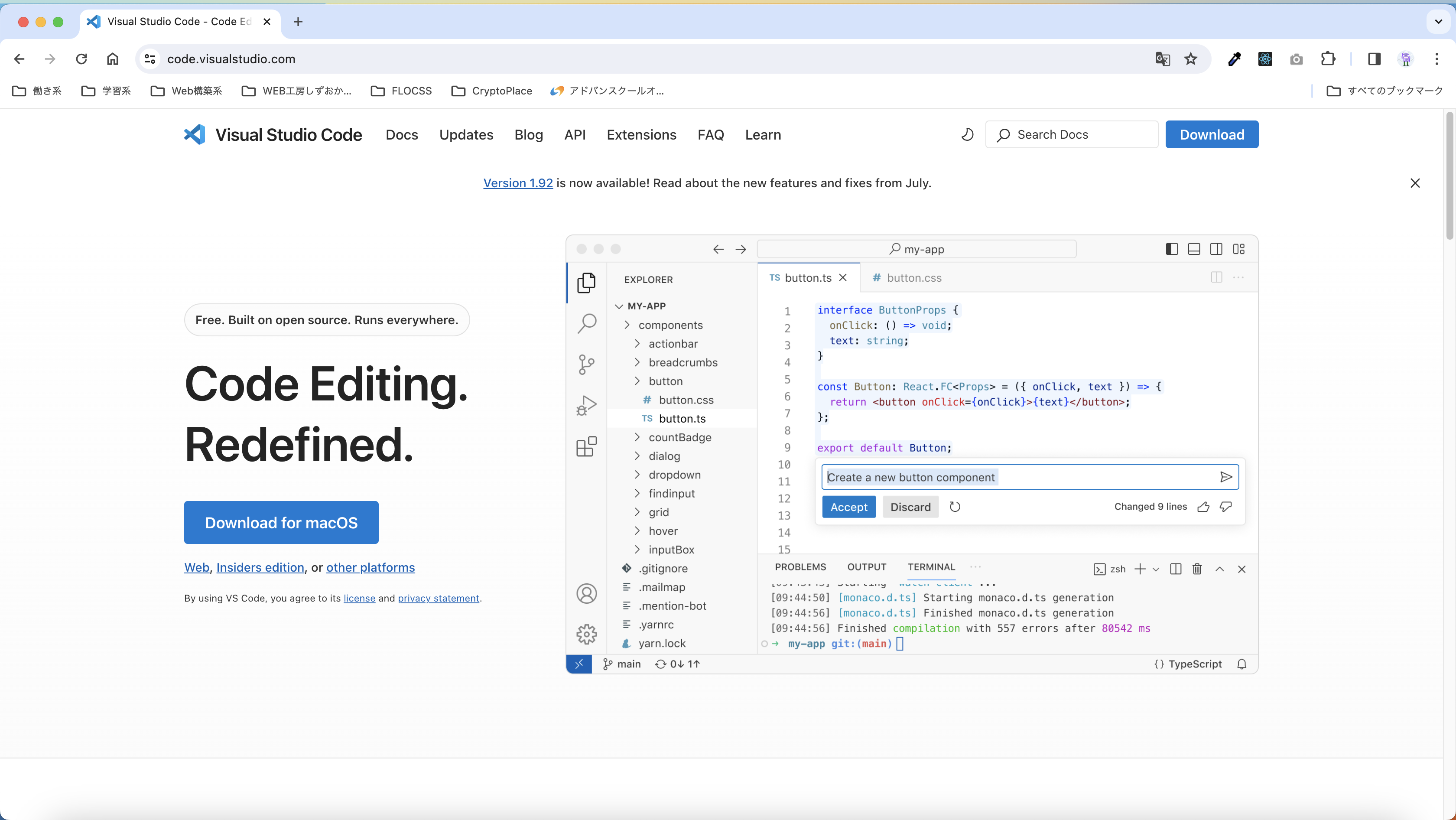Viewport: 1456px width, 820px height.
Task: Toggle dark theme moon icon
Action: point(967,134)
